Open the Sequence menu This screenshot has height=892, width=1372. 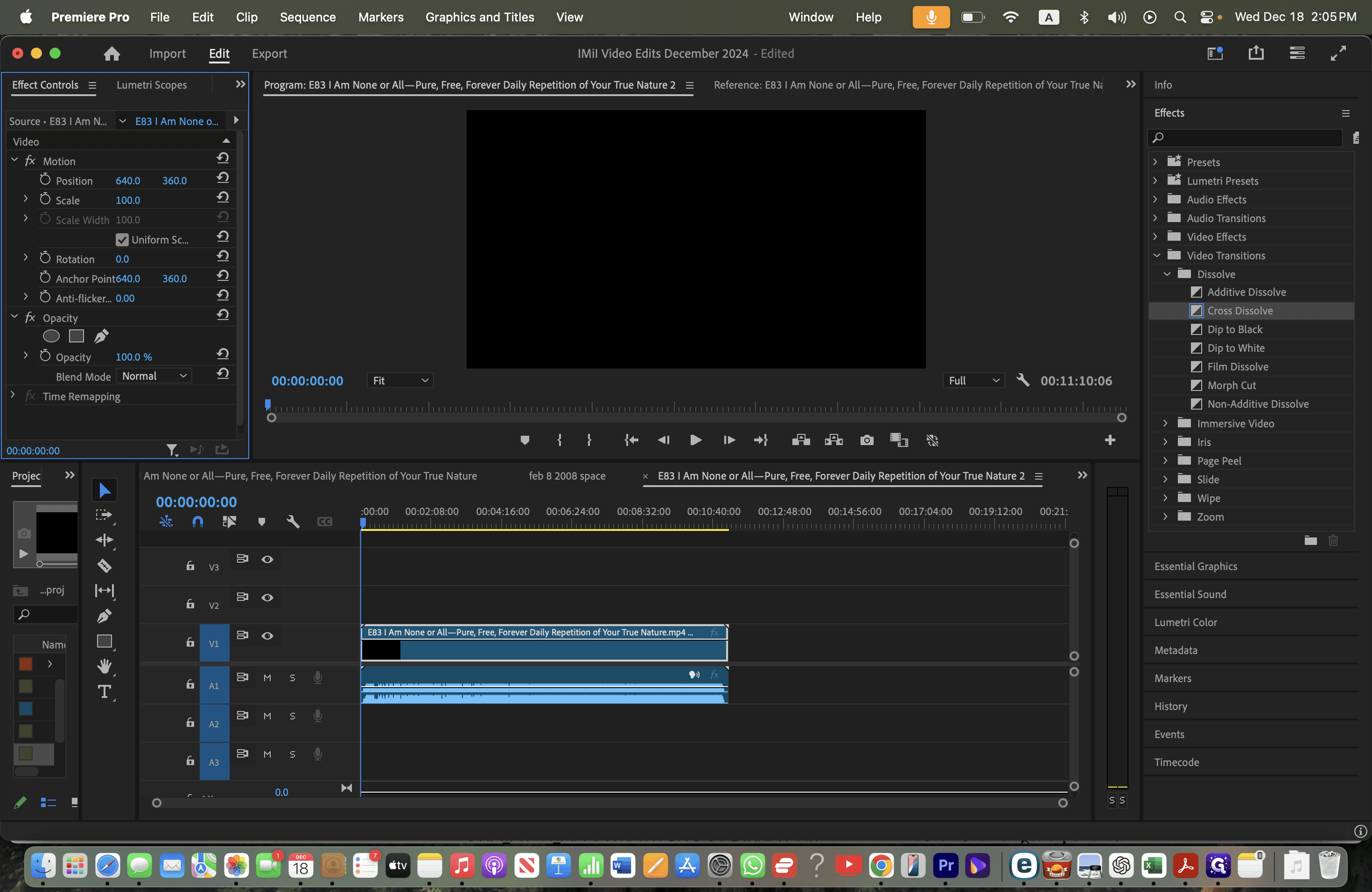click(x=308, y=17)
